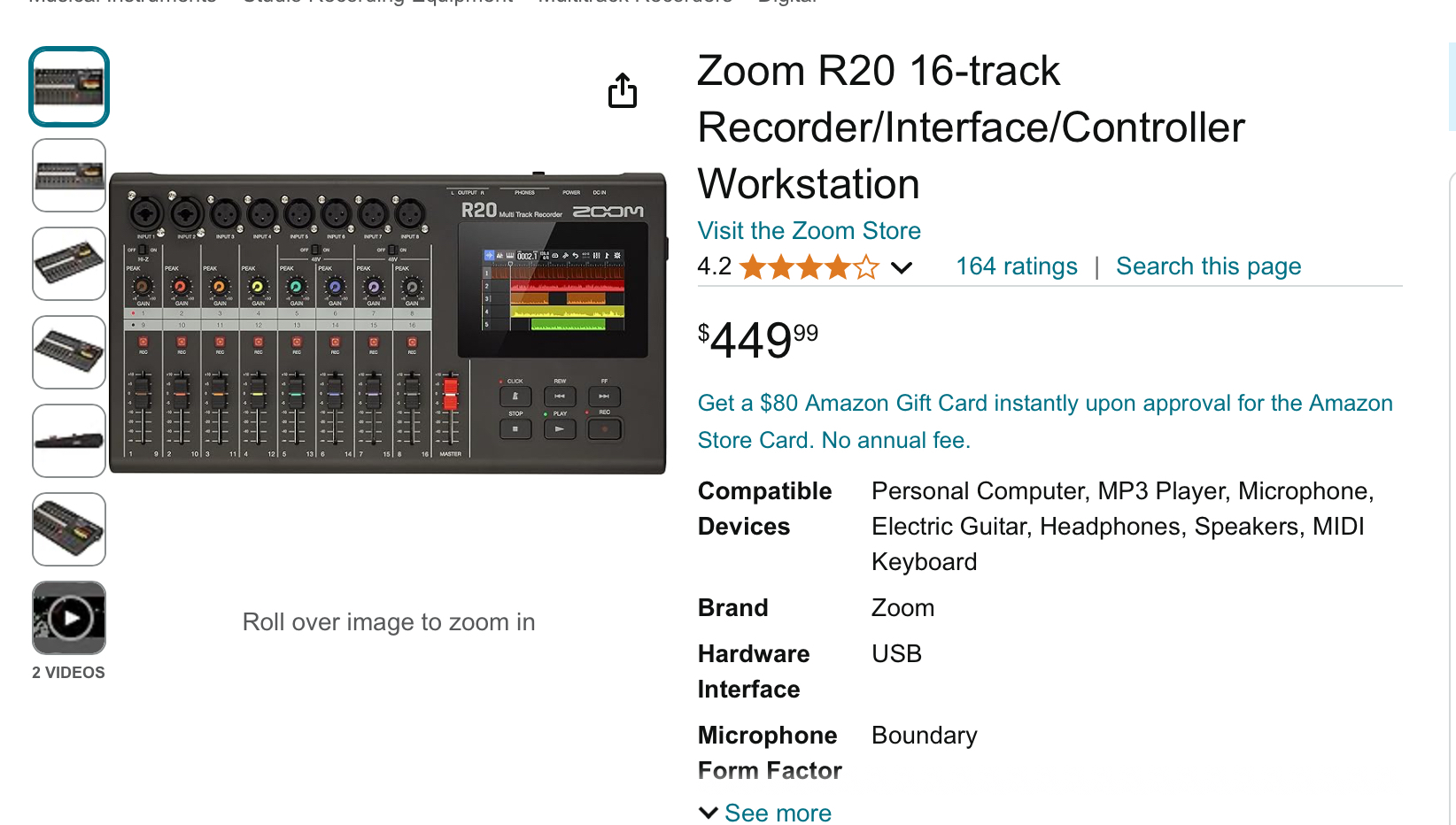Open the $80 Amazon Gift Card offer link
Screen dimensions: 1456x825
tap(1045, 421)
